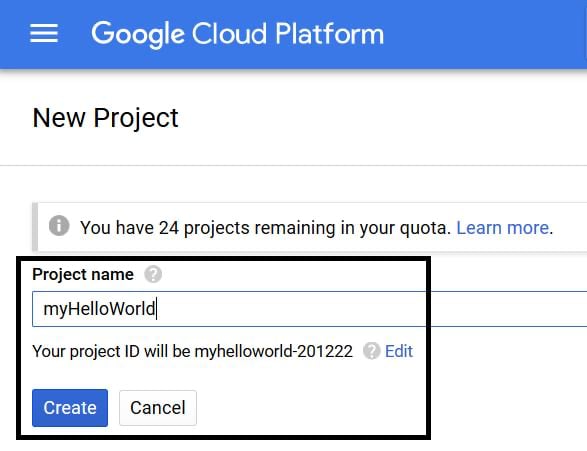
Task: Click help icon beside project ID
Action: coord(372,351)
